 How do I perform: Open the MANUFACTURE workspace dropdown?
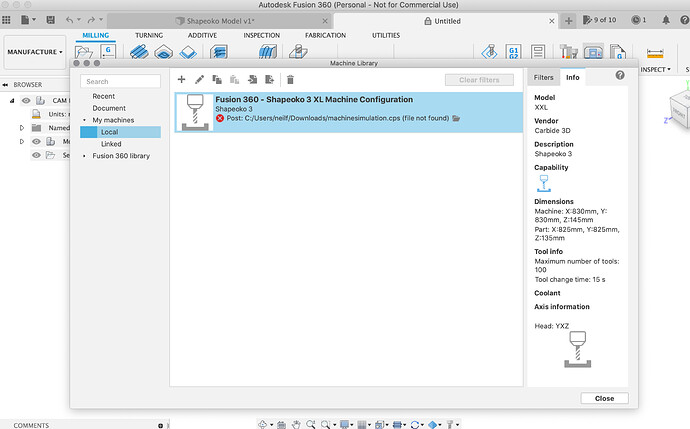[35, 52]
